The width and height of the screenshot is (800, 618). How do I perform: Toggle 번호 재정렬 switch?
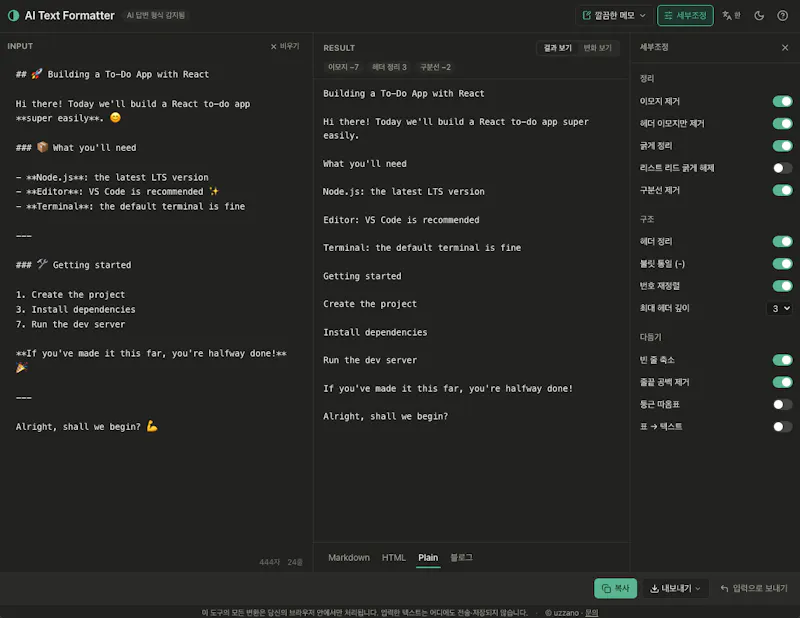[782, 286]
